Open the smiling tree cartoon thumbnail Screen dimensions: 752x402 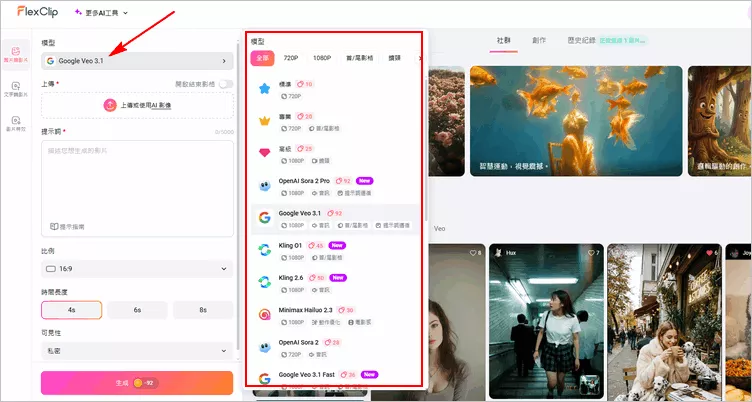[719, 121]
